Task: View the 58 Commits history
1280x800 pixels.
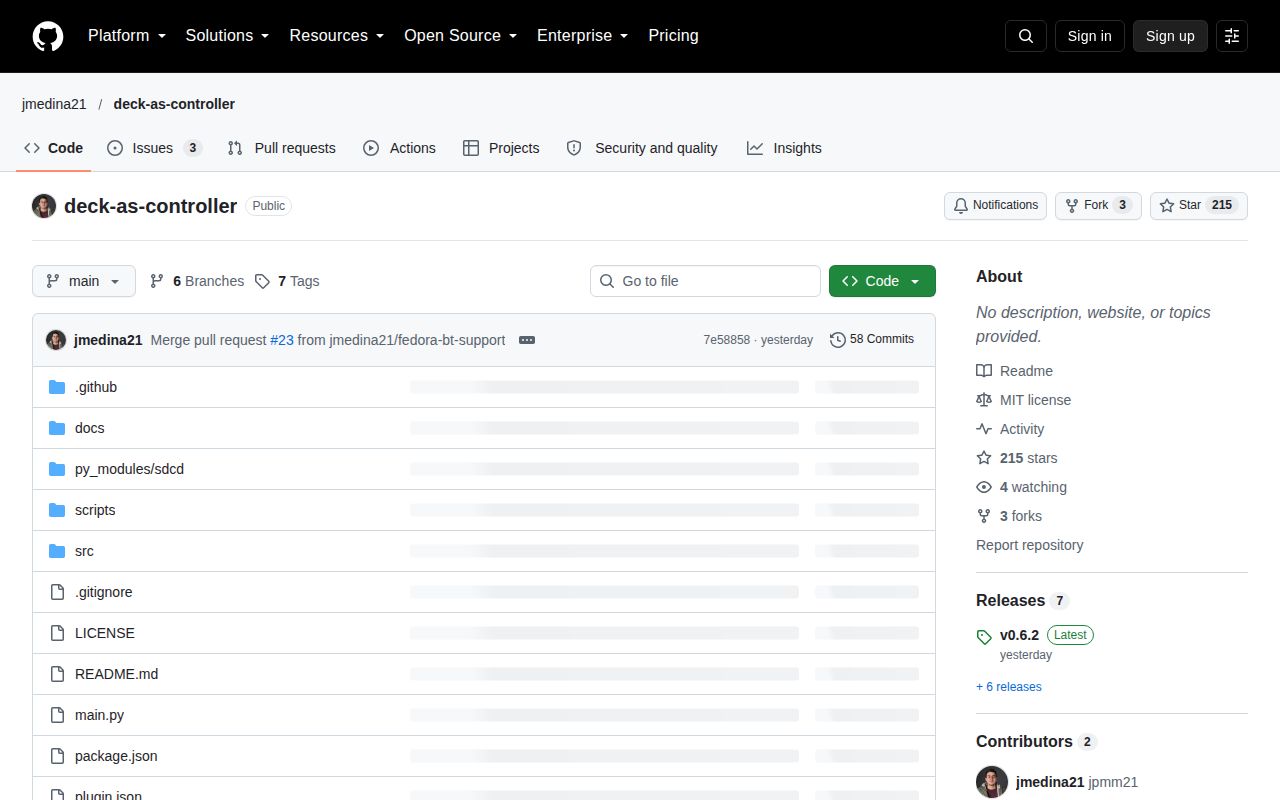Action: [x=872, y=340]
